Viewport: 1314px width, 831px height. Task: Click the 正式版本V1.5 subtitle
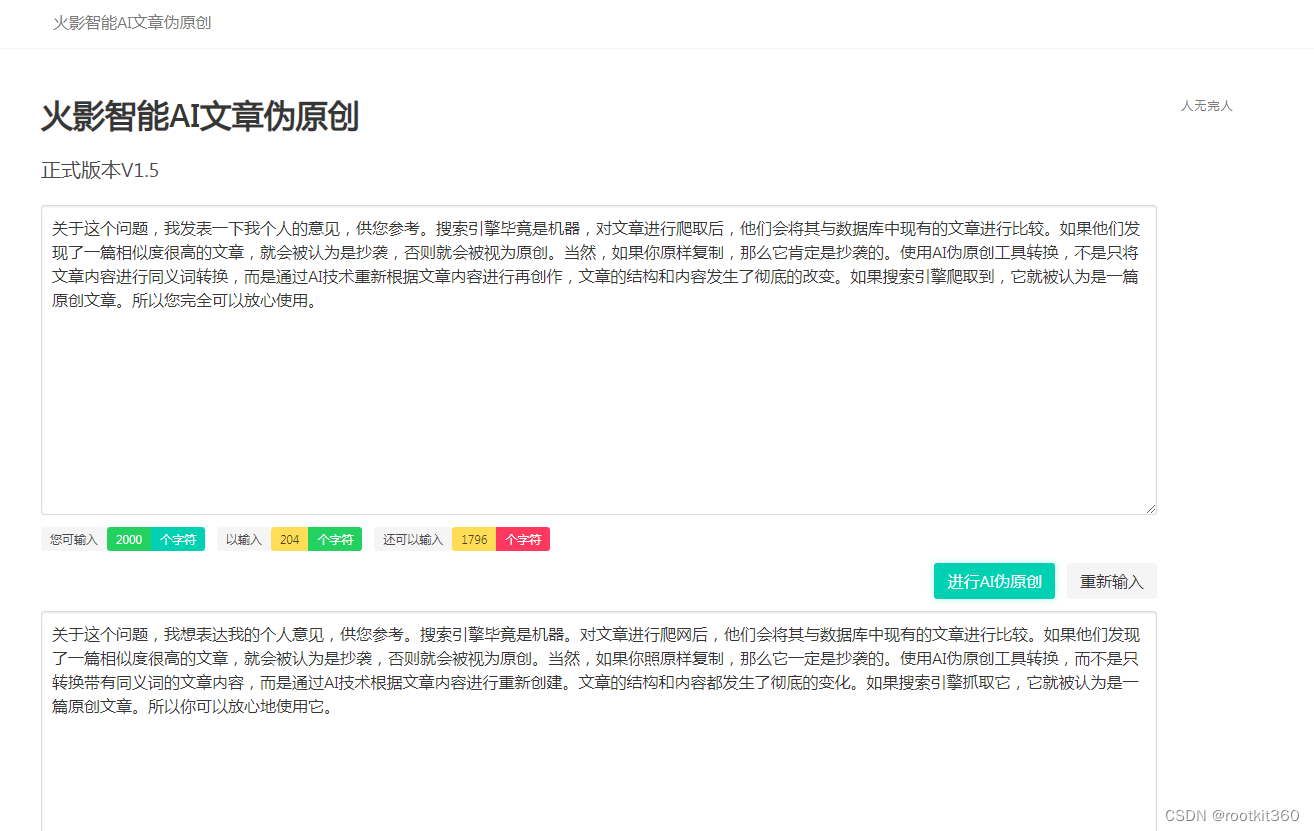coord(100,171)
